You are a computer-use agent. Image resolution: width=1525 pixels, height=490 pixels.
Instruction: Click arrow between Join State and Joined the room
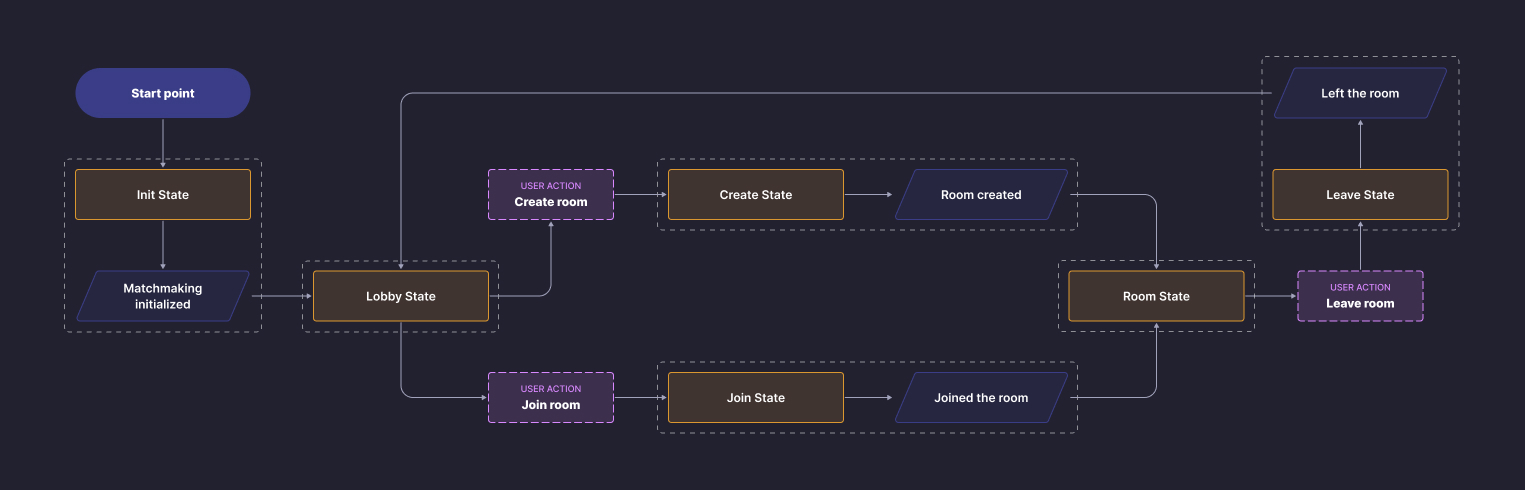[x=868, y=398]
